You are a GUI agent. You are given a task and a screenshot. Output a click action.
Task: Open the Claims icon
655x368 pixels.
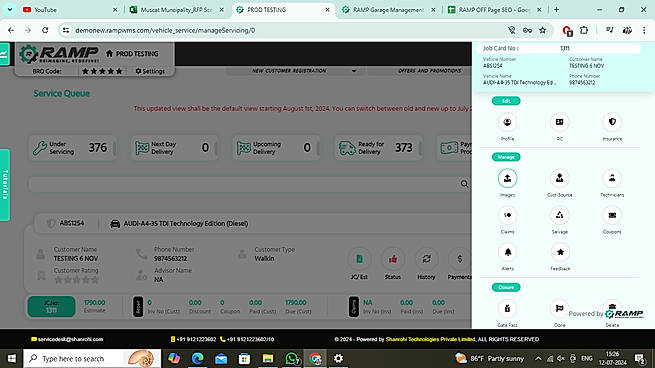[507, 215]
